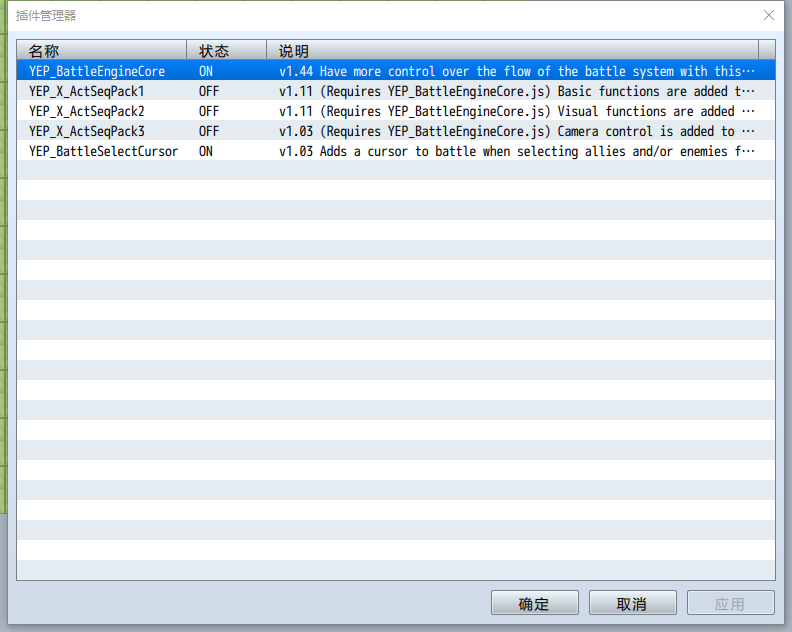Close the 插件管理器 dialog window
Screen dimensions: 792x632
769,15
